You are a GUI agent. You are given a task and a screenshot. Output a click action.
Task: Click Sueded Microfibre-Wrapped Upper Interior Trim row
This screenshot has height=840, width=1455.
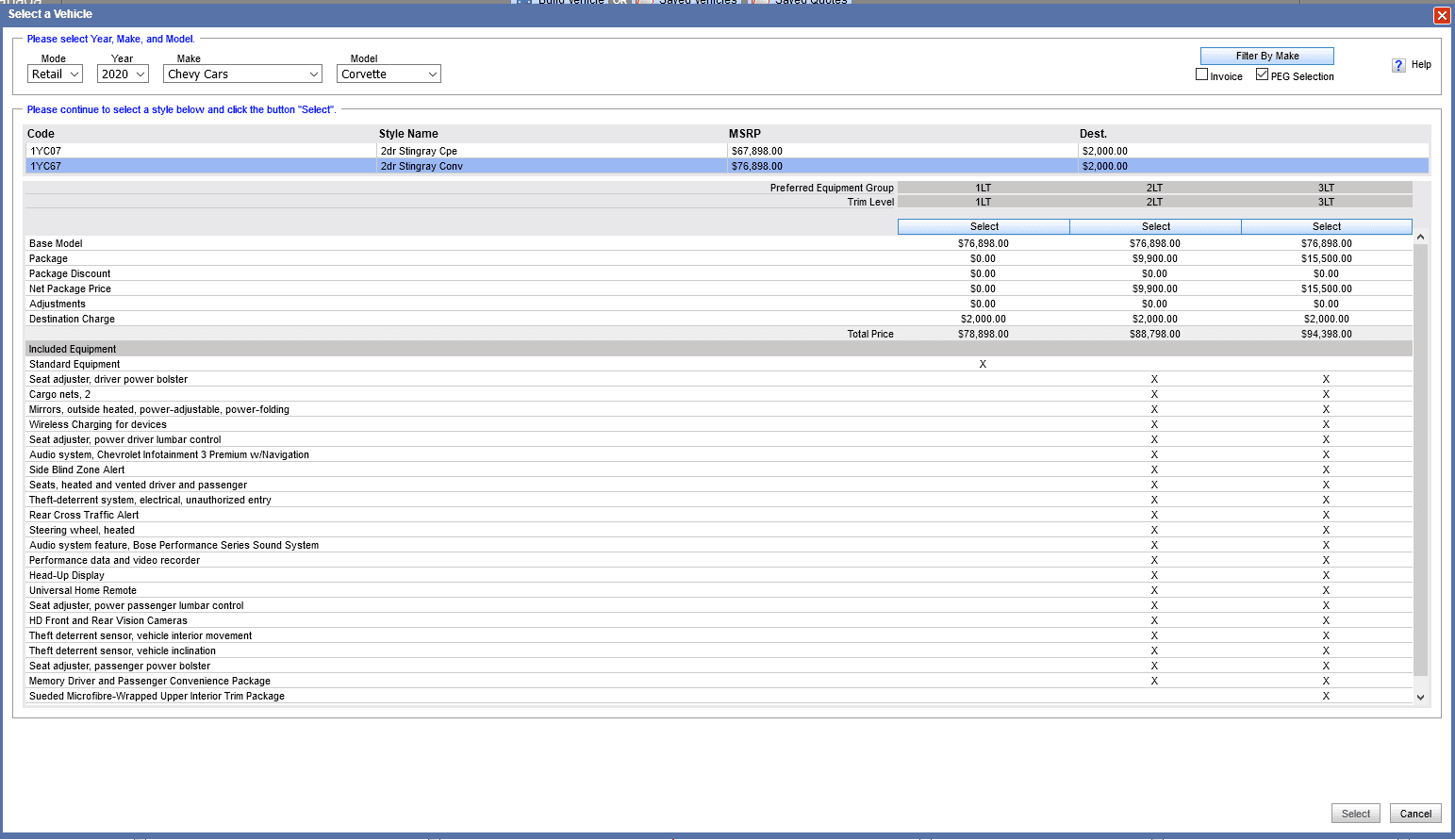[x=719, y=696]
